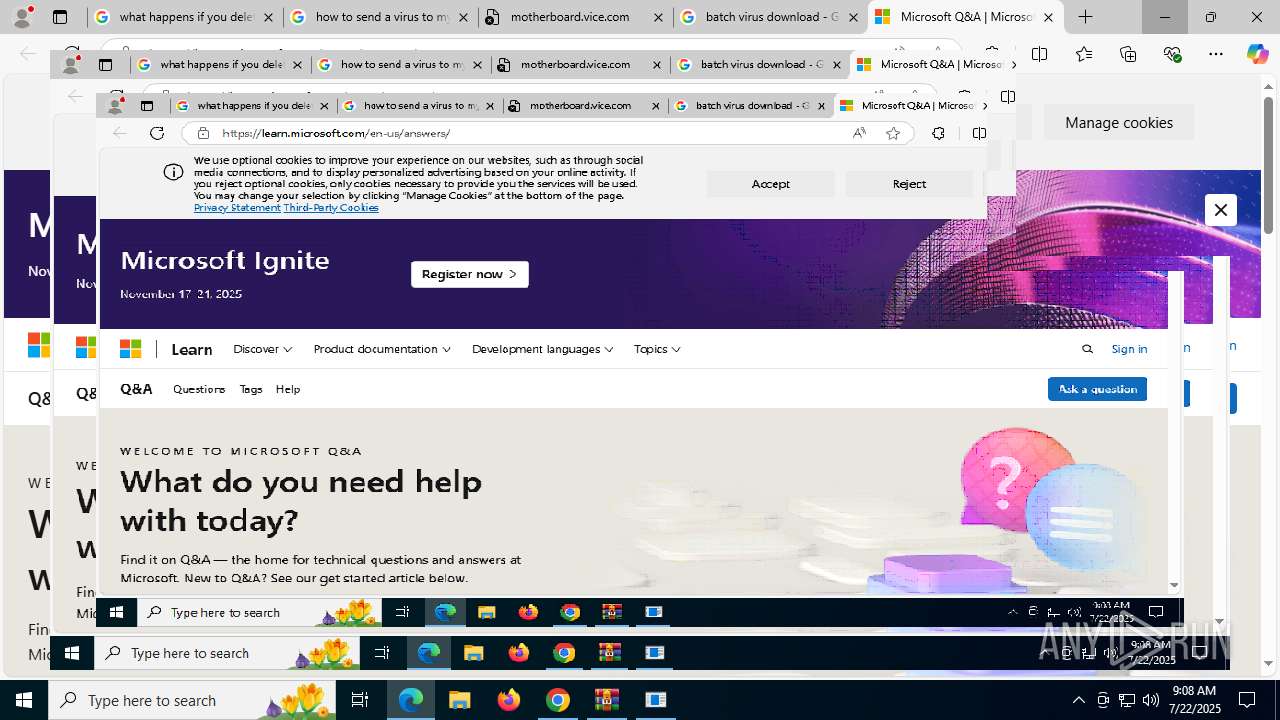Viewport: 1280px width, 720px height.
Task: Switch to 'how to send a virus' tab in outermost window
Action: [380, 17]
